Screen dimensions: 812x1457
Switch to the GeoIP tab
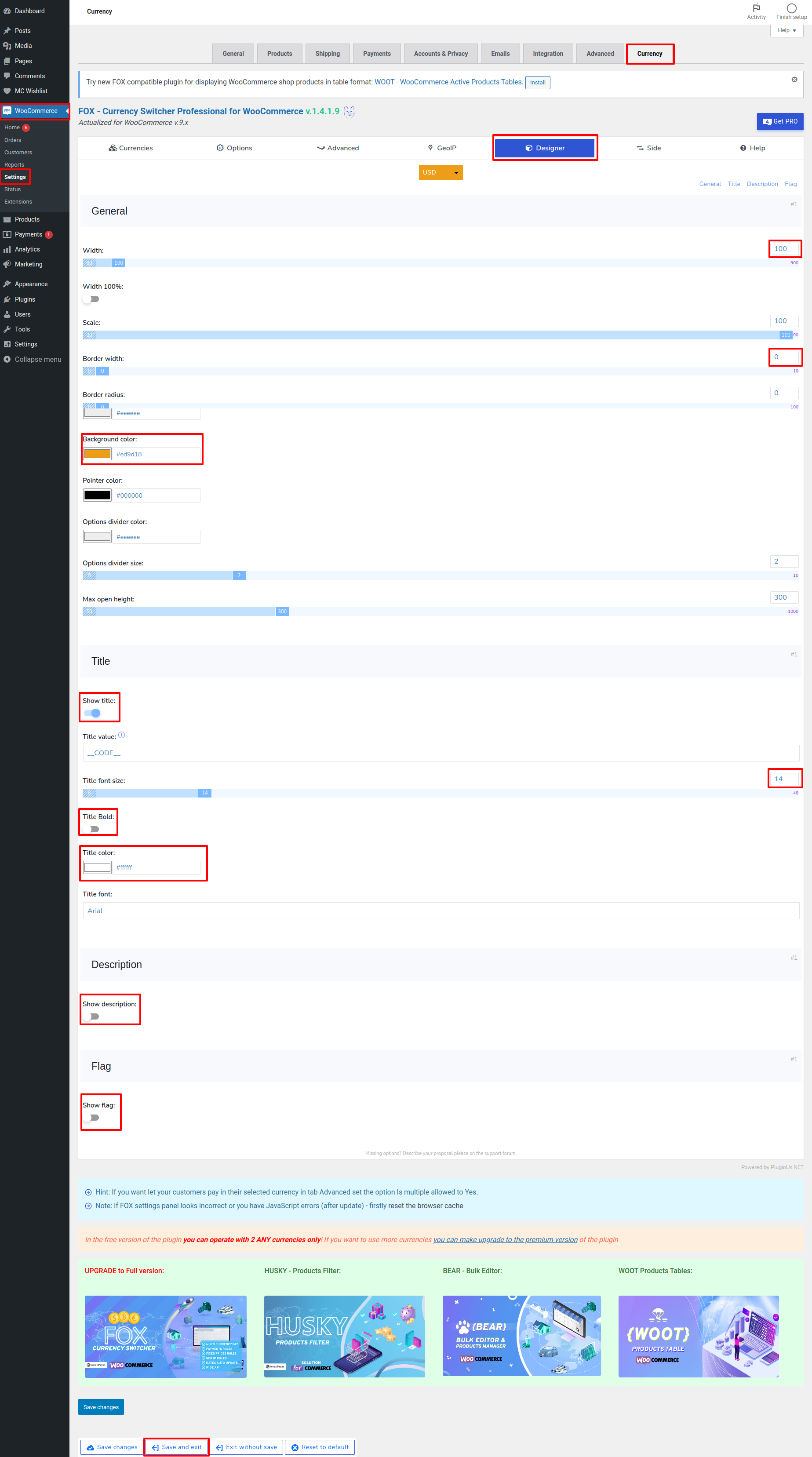coord(442,148)
